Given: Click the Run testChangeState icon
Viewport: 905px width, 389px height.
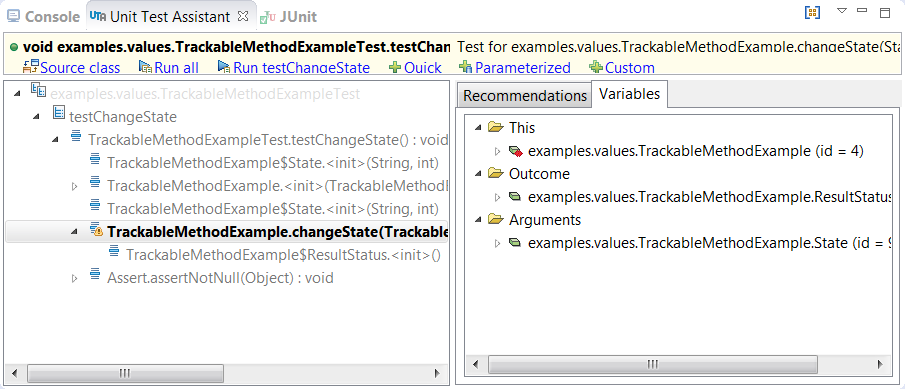Looking at the screenshot, I should (x=224, y=67).
